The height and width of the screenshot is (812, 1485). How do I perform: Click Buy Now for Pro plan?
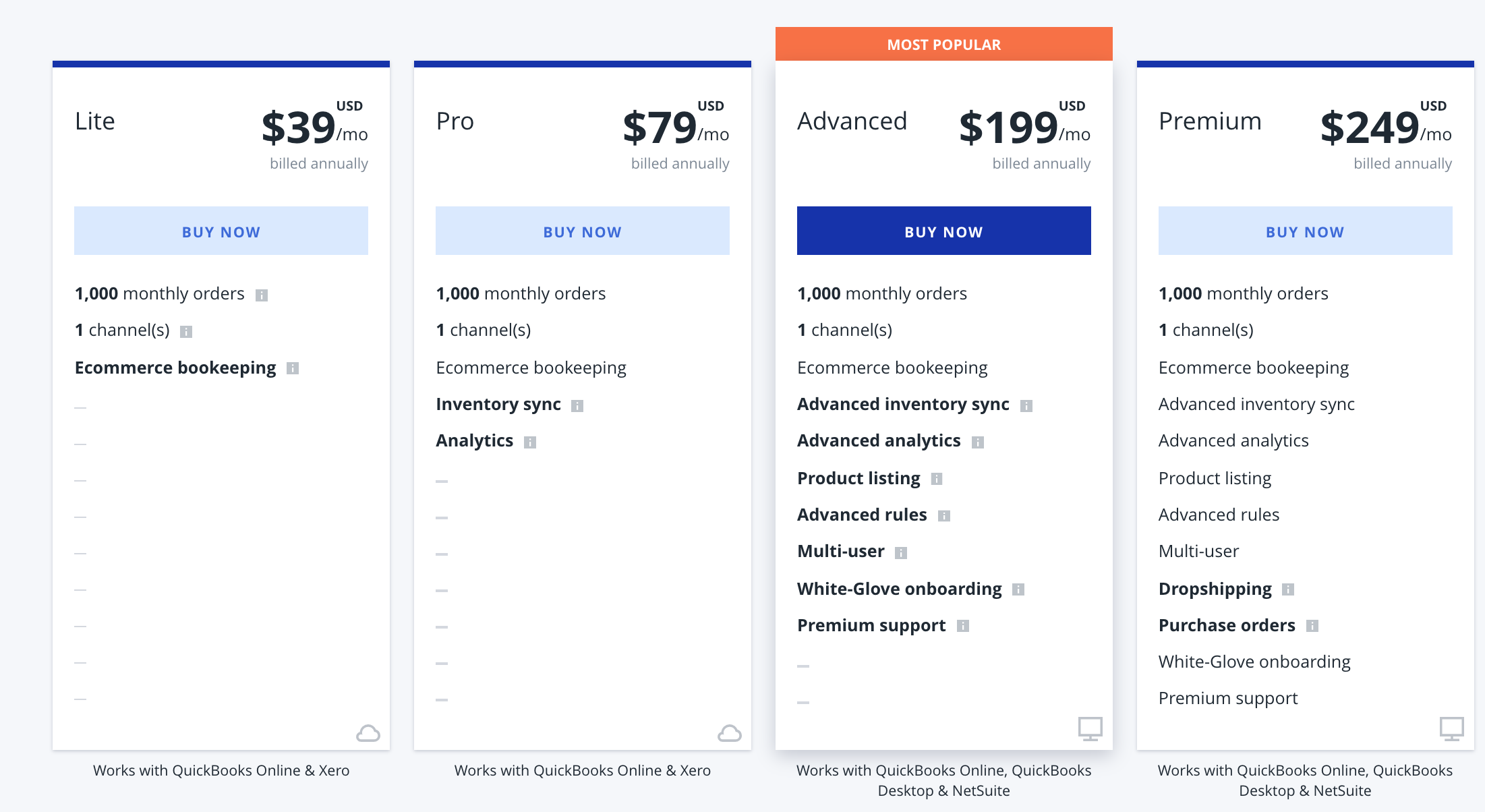coord(583,231)
